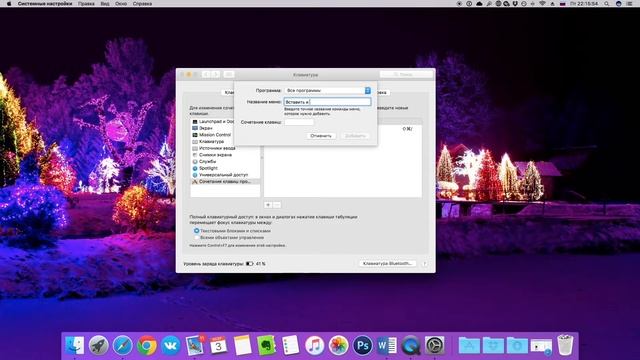Viewport: 640px width, 360px height.
Task: Click the 'Название меню' text field
Action: pyautogui.click(x=327, y=102)
